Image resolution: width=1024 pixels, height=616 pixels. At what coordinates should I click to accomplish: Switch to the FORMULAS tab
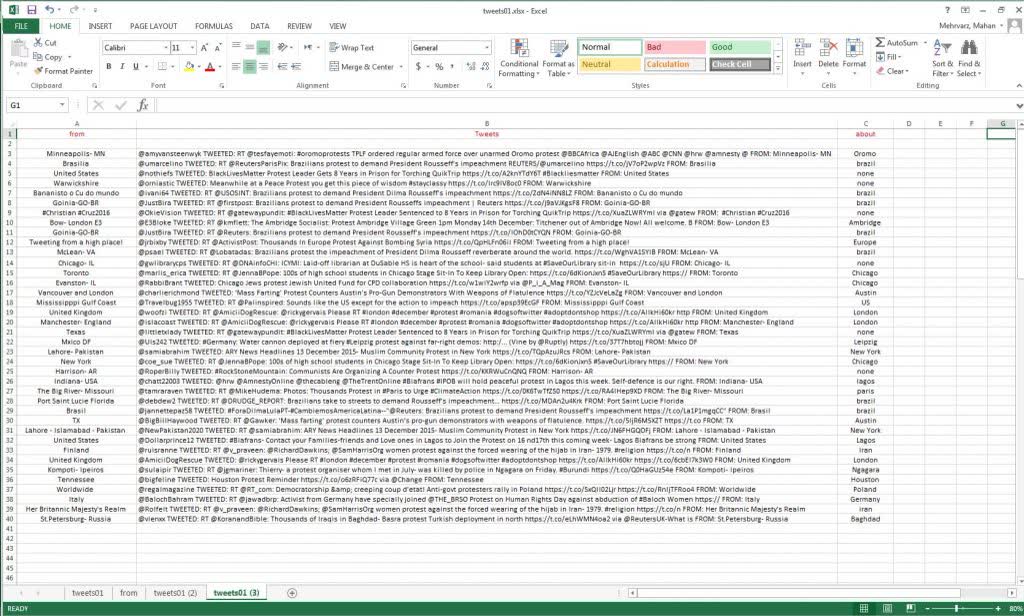click(x=214, y=26)
